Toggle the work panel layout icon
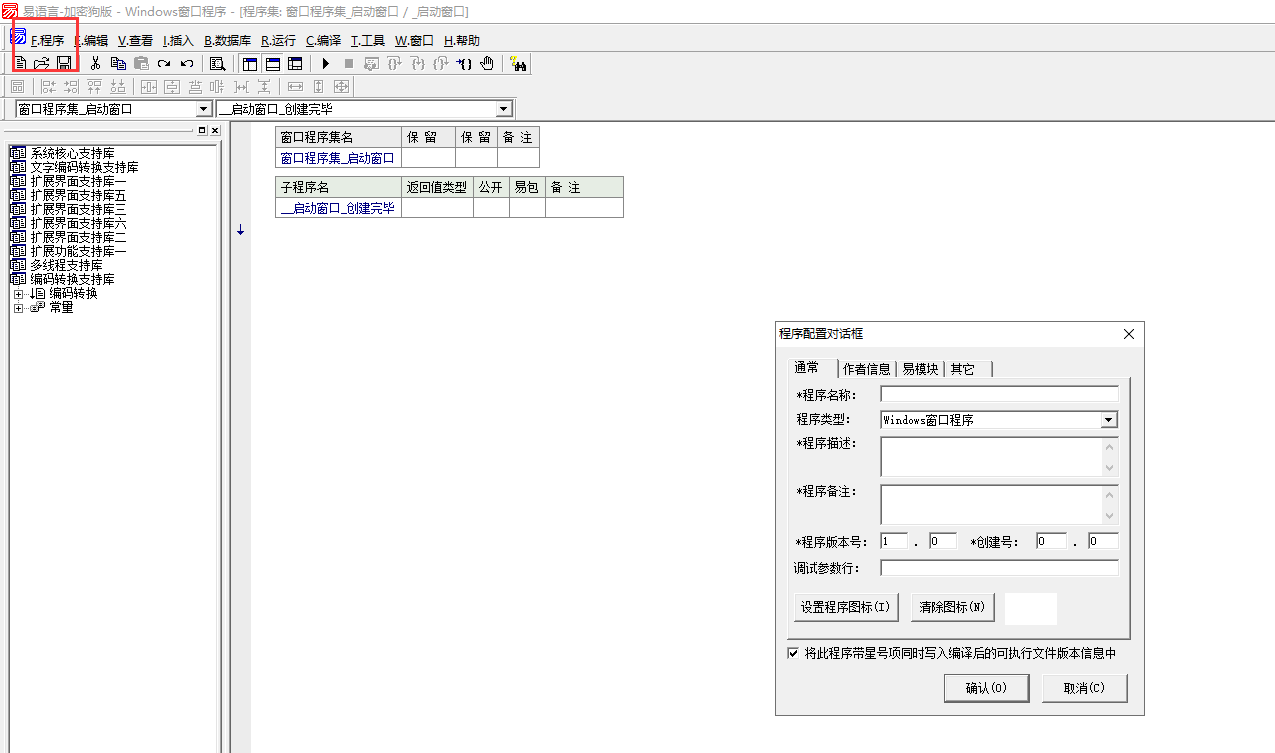This screenshot has width=1275, height=753. [x=250, y=63]
